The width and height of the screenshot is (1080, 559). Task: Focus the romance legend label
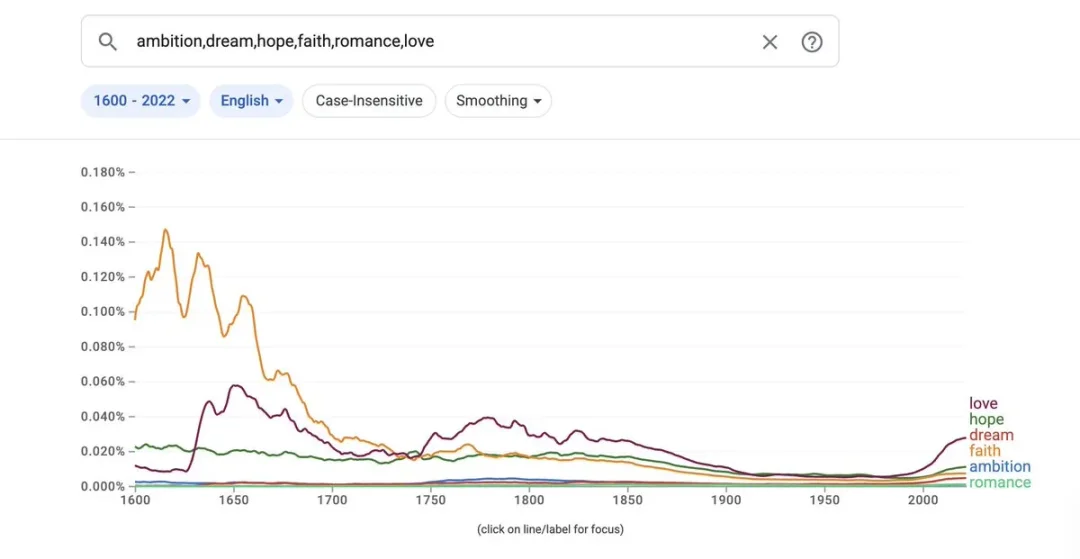999,483
